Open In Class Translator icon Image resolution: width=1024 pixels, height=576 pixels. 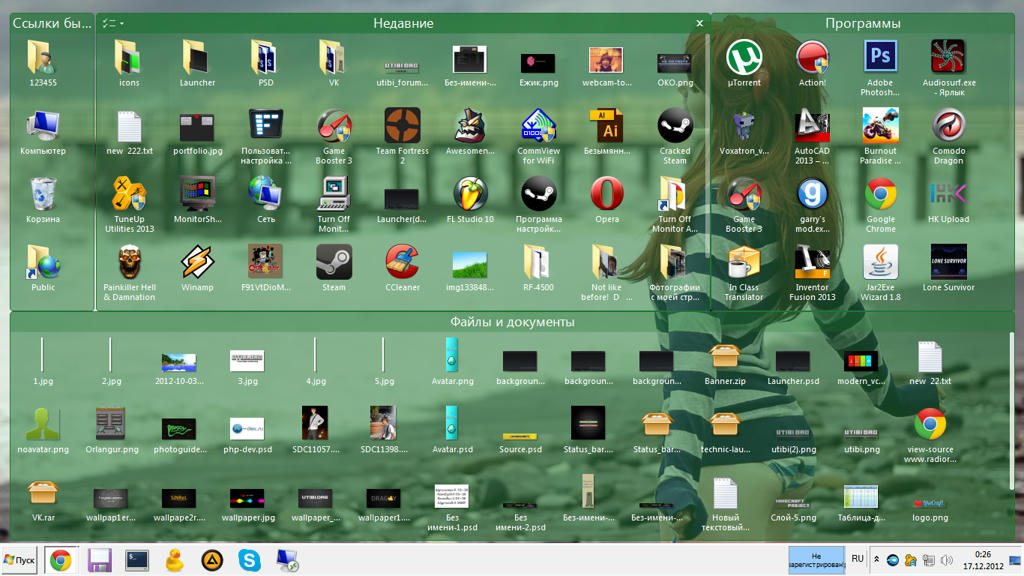pos(744,272)
